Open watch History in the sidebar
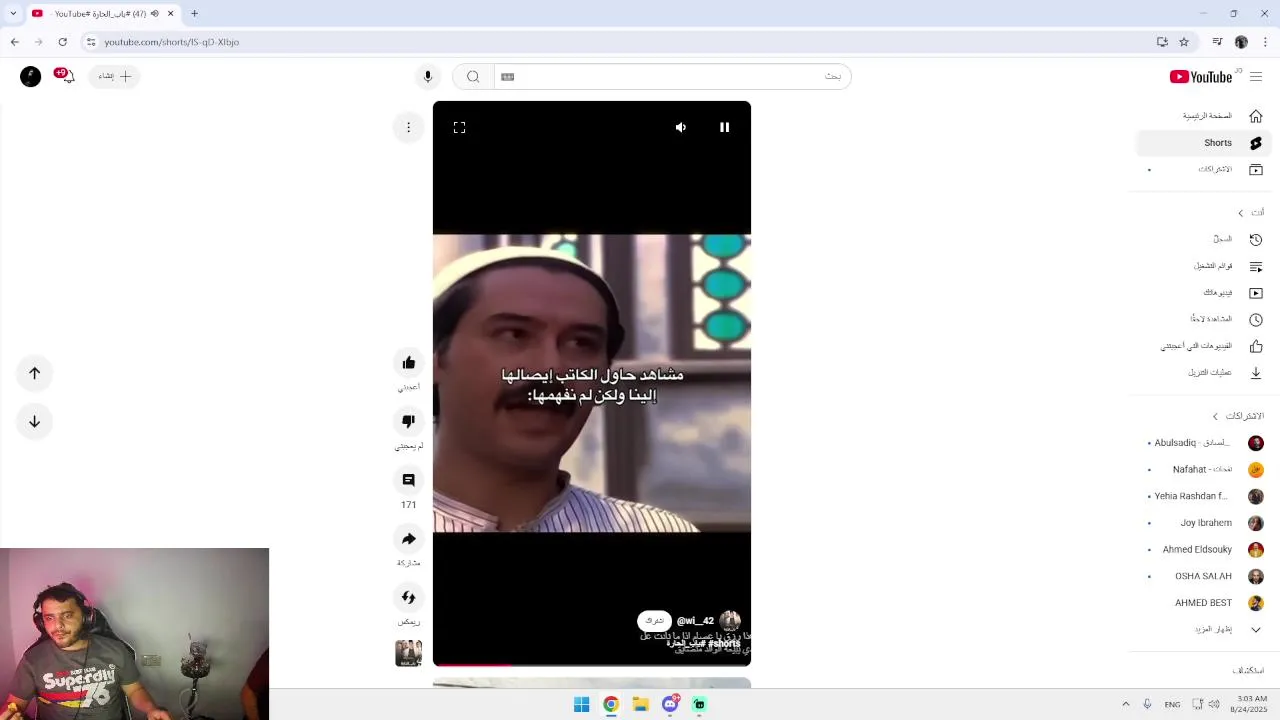 point(1204,239)
